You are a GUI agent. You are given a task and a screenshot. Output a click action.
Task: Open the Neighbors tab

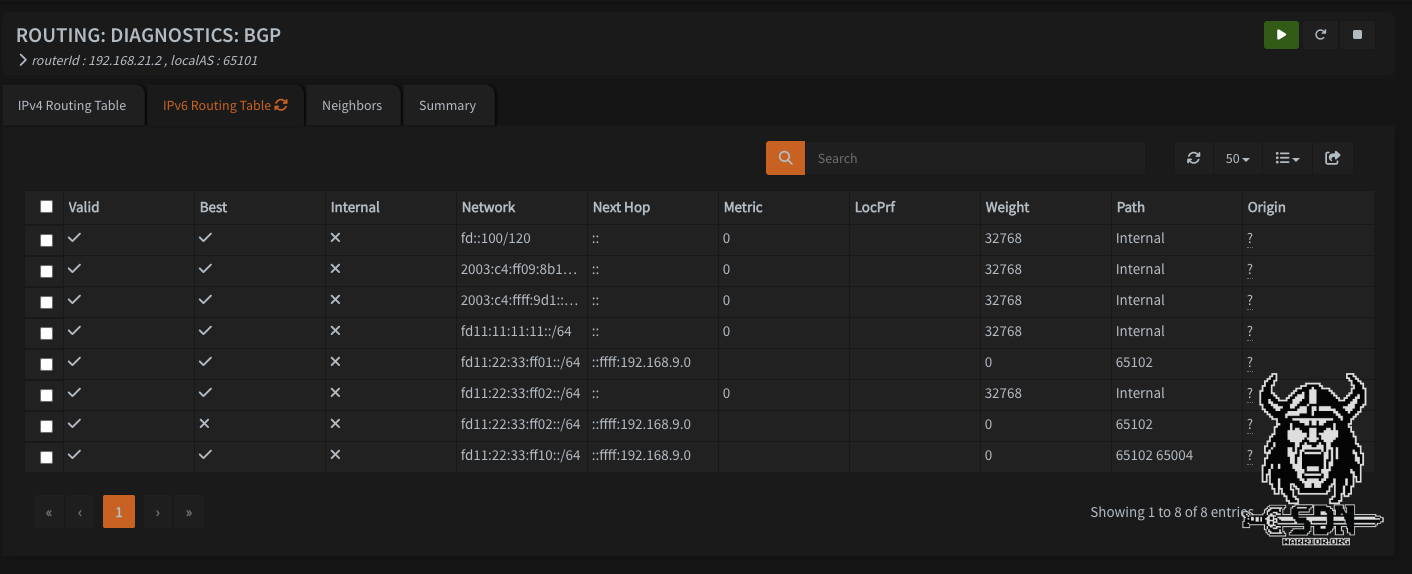click(352, 105)
